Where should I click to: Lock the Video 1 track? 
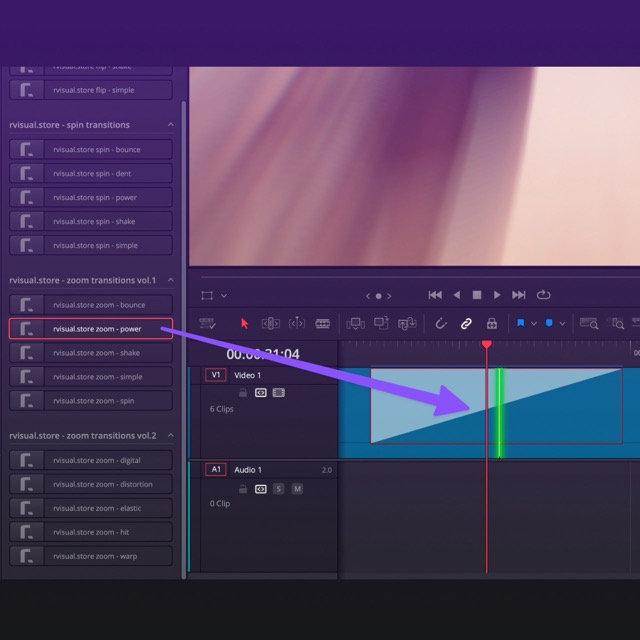(243, 393)
